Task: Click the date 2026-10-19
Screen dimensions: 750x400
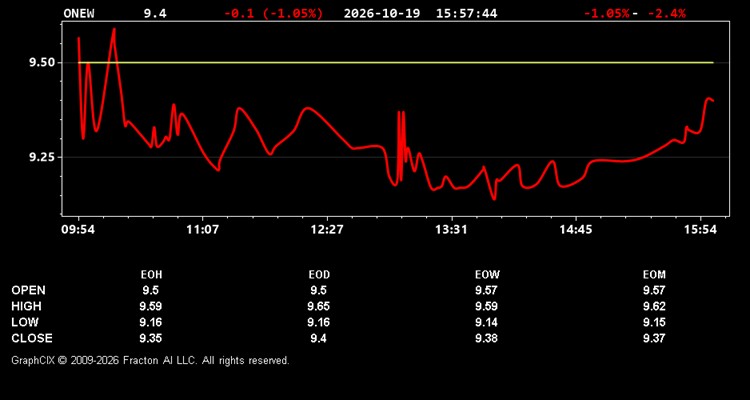Action: tap(382, 13)
